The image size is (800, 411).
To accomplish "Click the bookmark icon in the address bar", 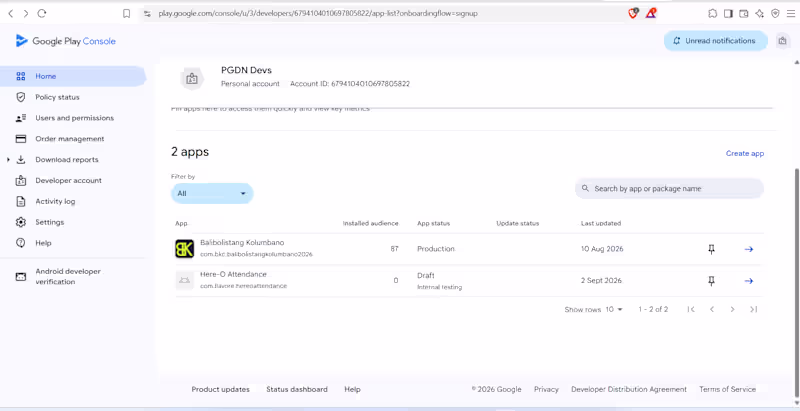I will [127, 14].
